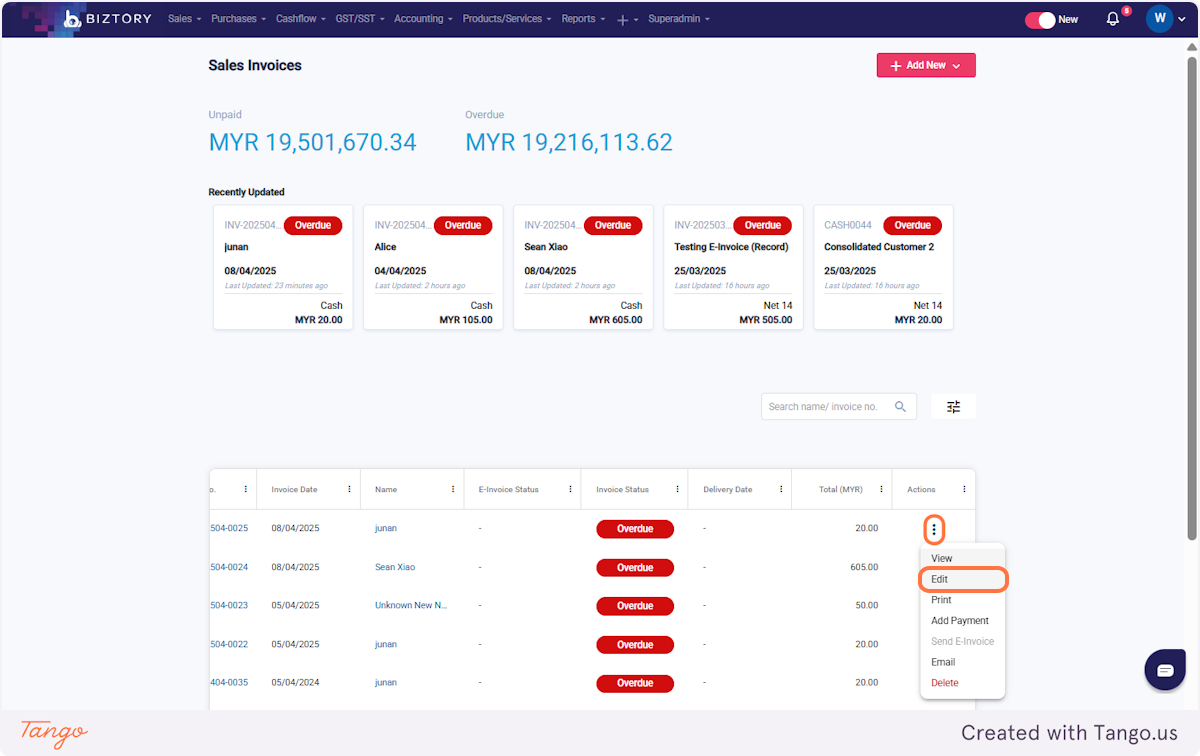Choose Email from the actions menu
This screenshot has width=1200, height=756.
[962, 662]
